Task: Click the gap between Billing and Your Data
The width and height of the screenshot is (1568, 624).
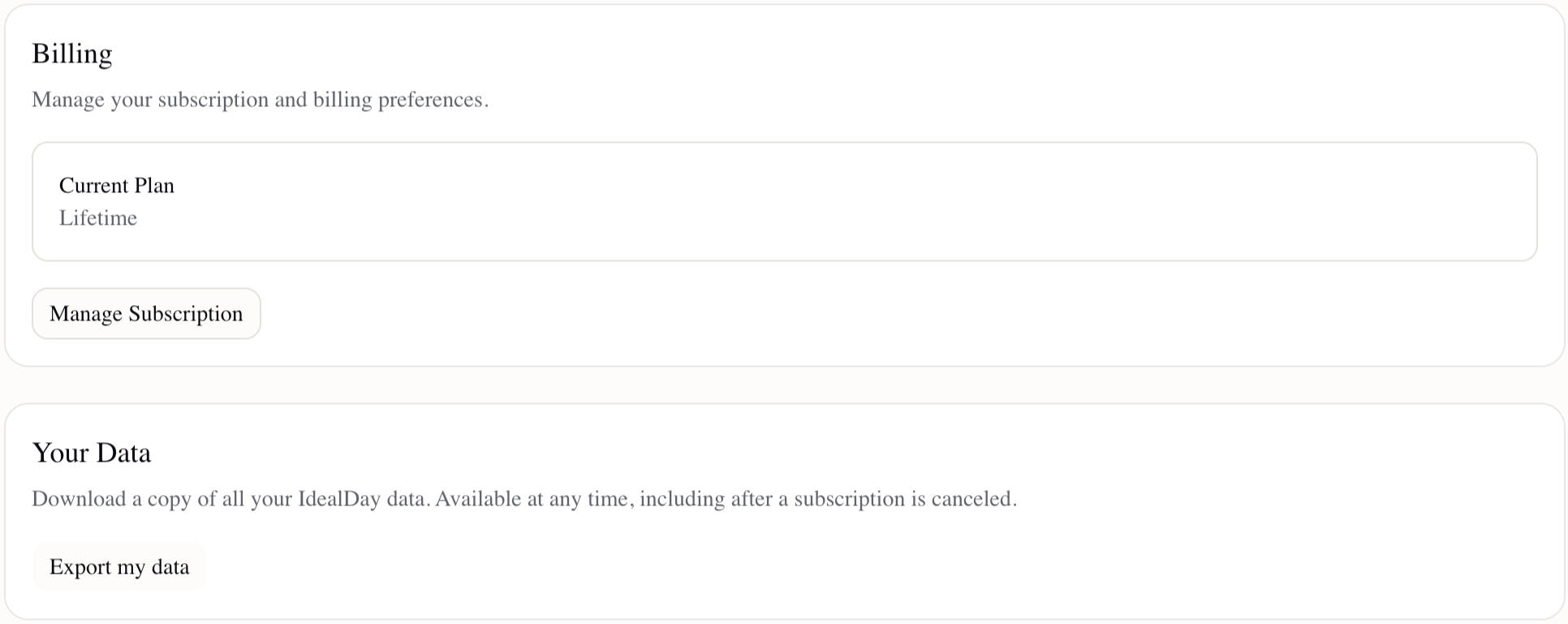Action: coord(784,385)
